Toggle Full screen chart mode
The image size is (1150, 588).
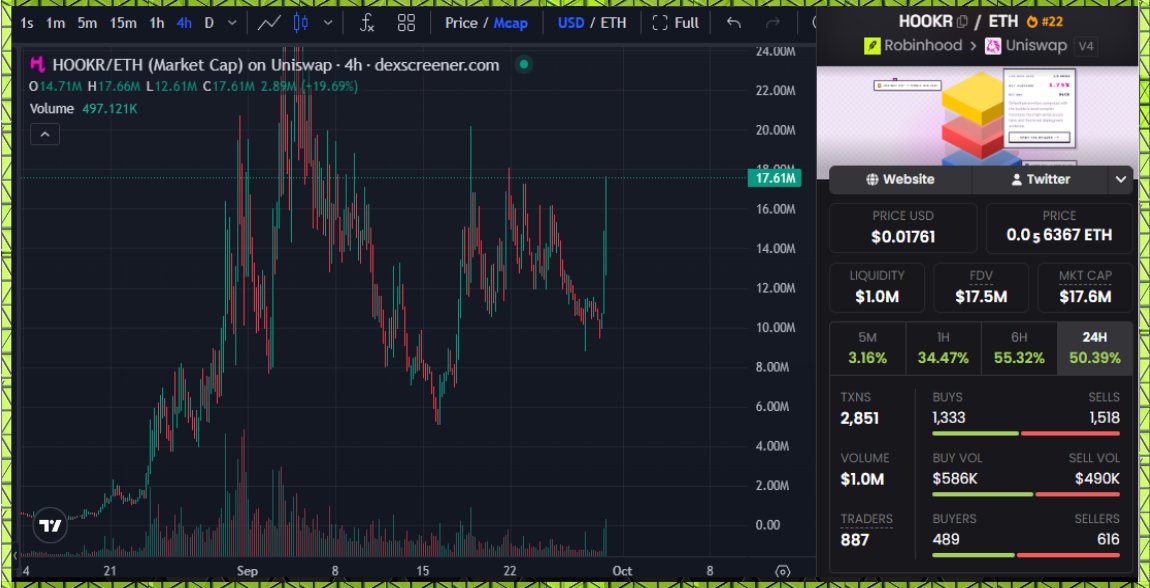675,23
